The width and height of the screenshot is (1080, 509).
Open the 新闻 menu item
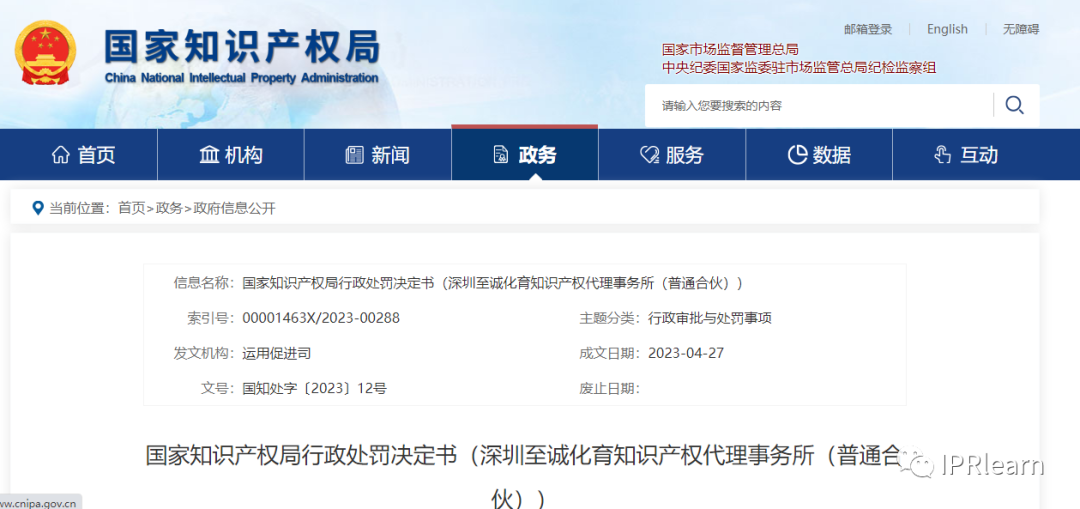[377, 155]
